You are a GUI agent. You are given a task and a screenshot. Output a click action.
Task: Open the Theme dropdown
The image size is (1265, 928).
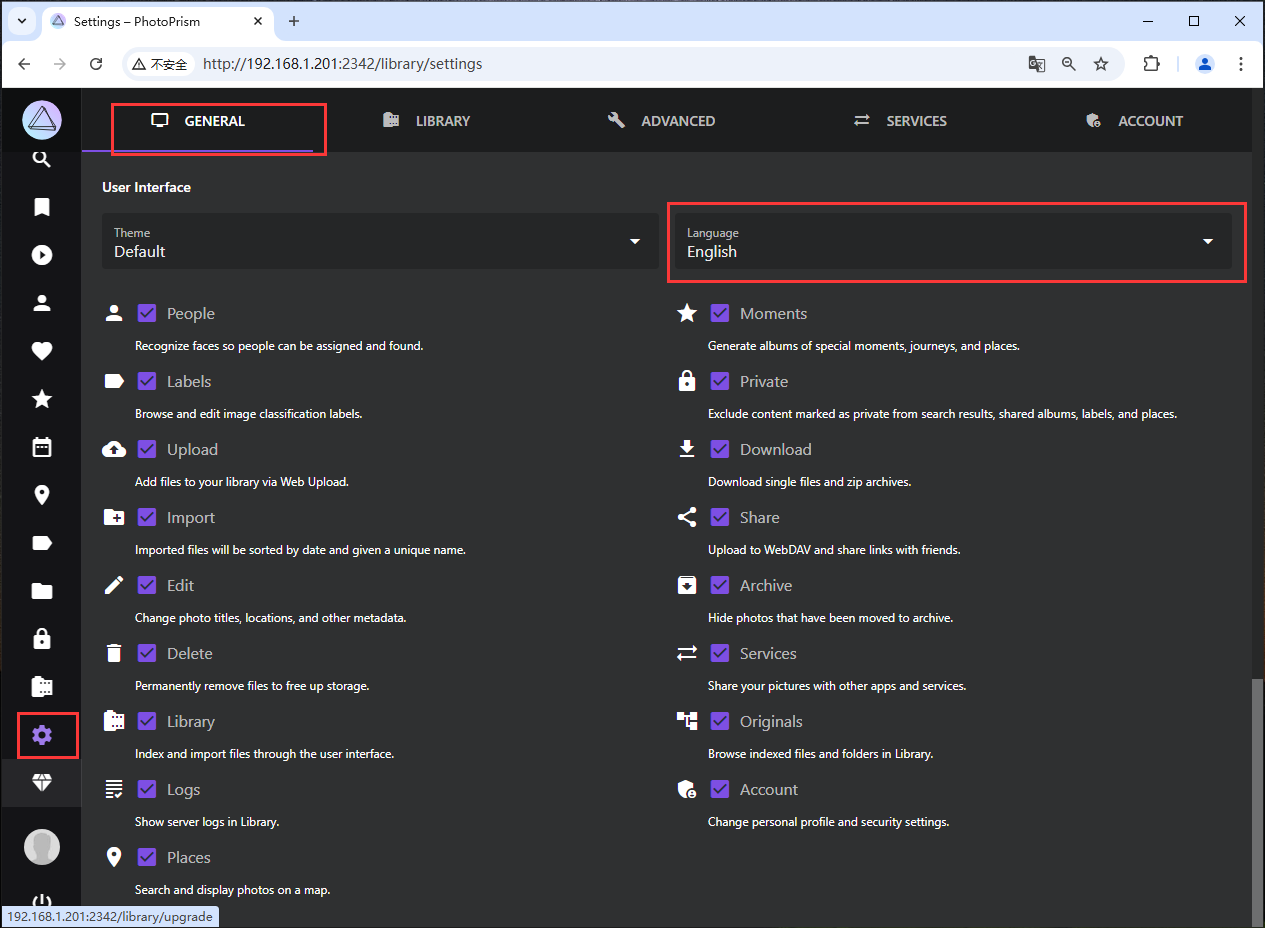[x=380, y=241]
